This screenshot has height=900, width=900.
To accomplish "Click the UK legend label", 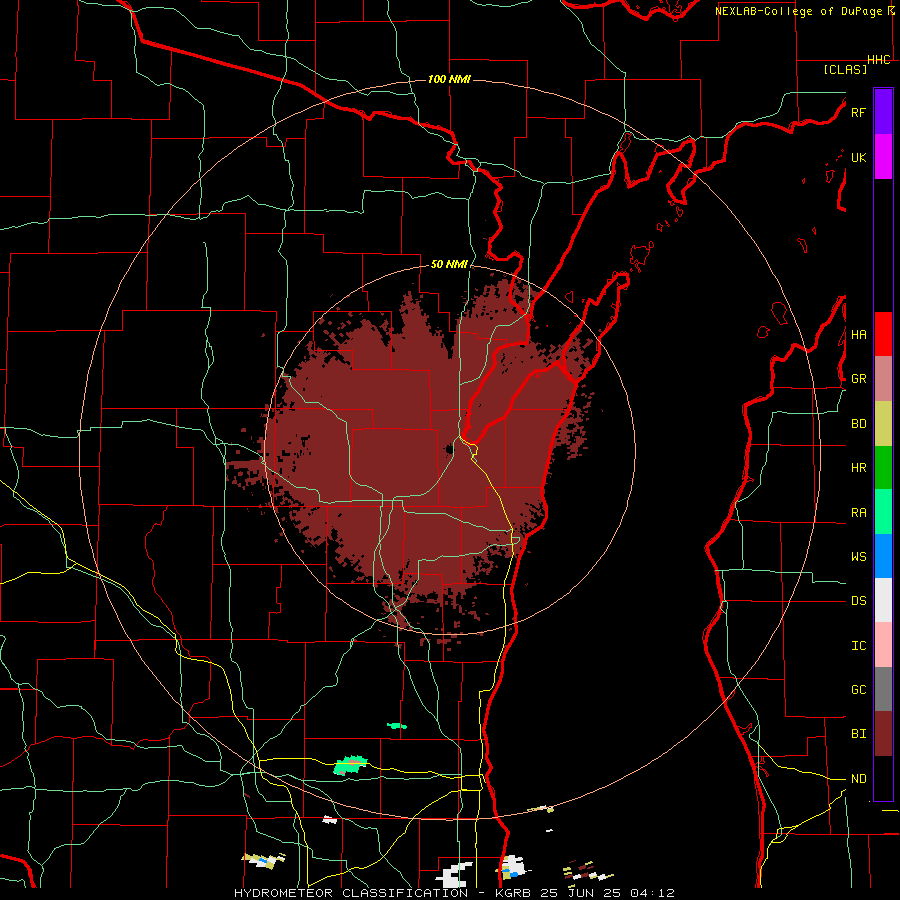I will (858, 157).
